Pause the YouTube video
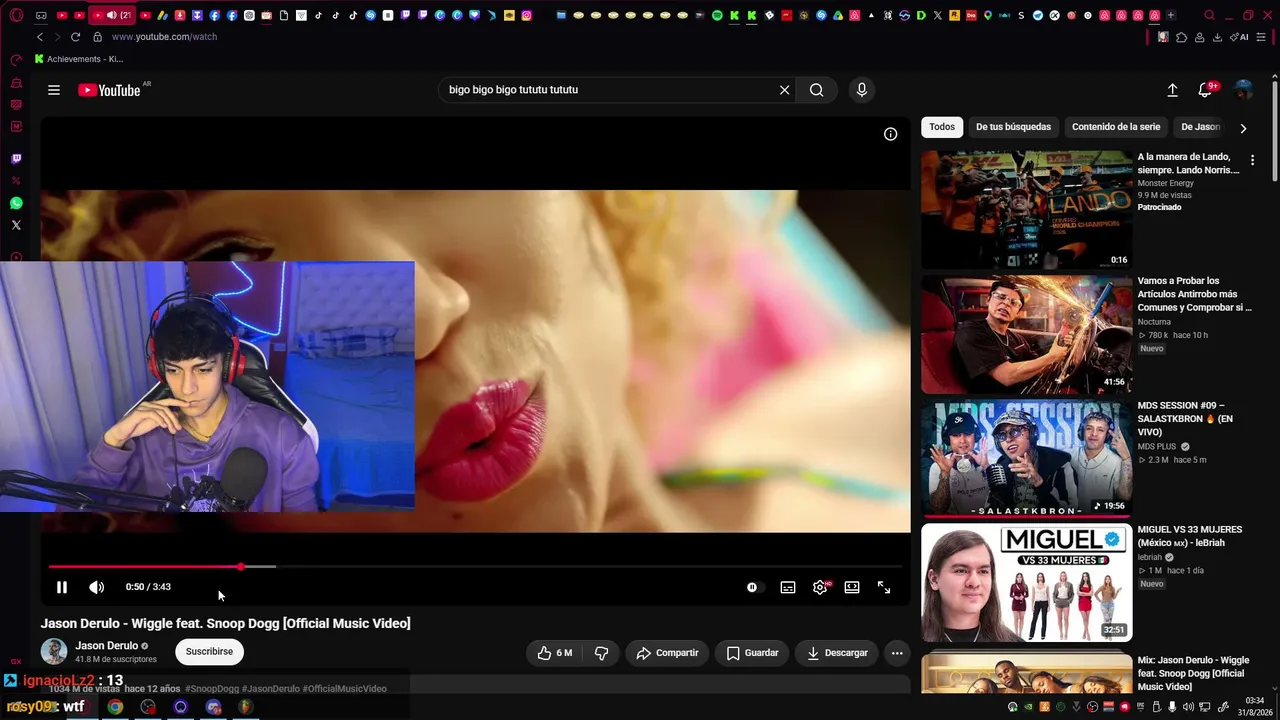 coord(62,587)
